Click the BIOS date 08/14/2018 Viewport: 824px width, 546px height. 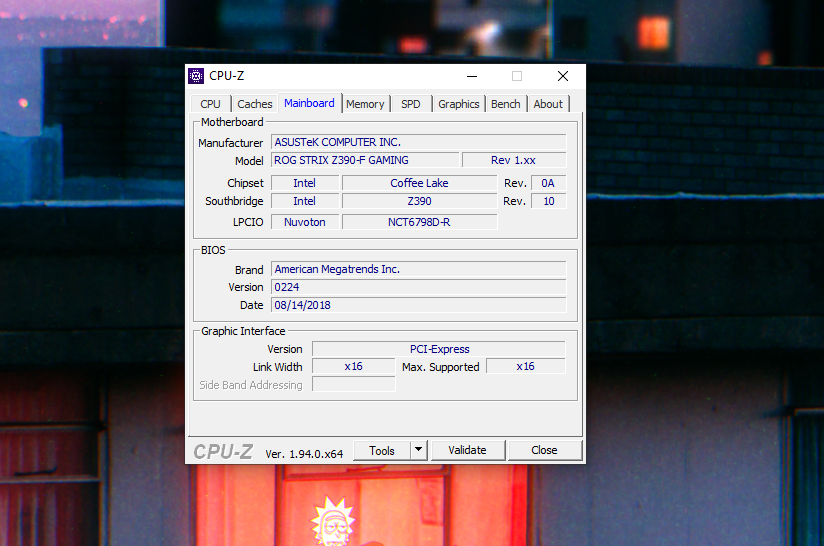coord(419,305)
